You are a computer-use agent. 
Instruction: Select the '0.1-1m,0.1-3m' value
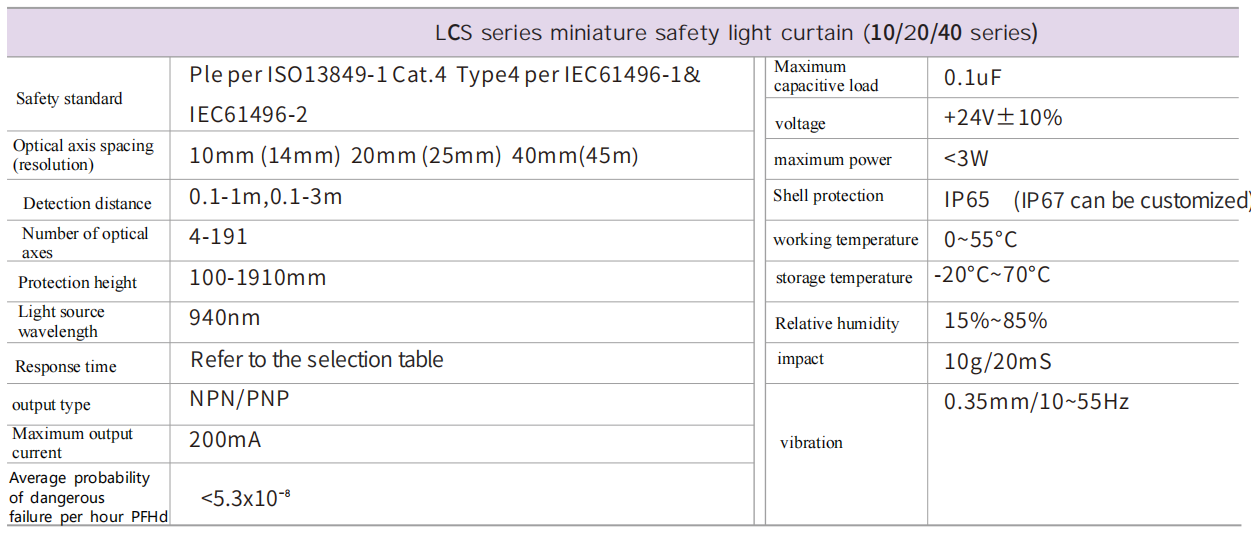[265, 197]
